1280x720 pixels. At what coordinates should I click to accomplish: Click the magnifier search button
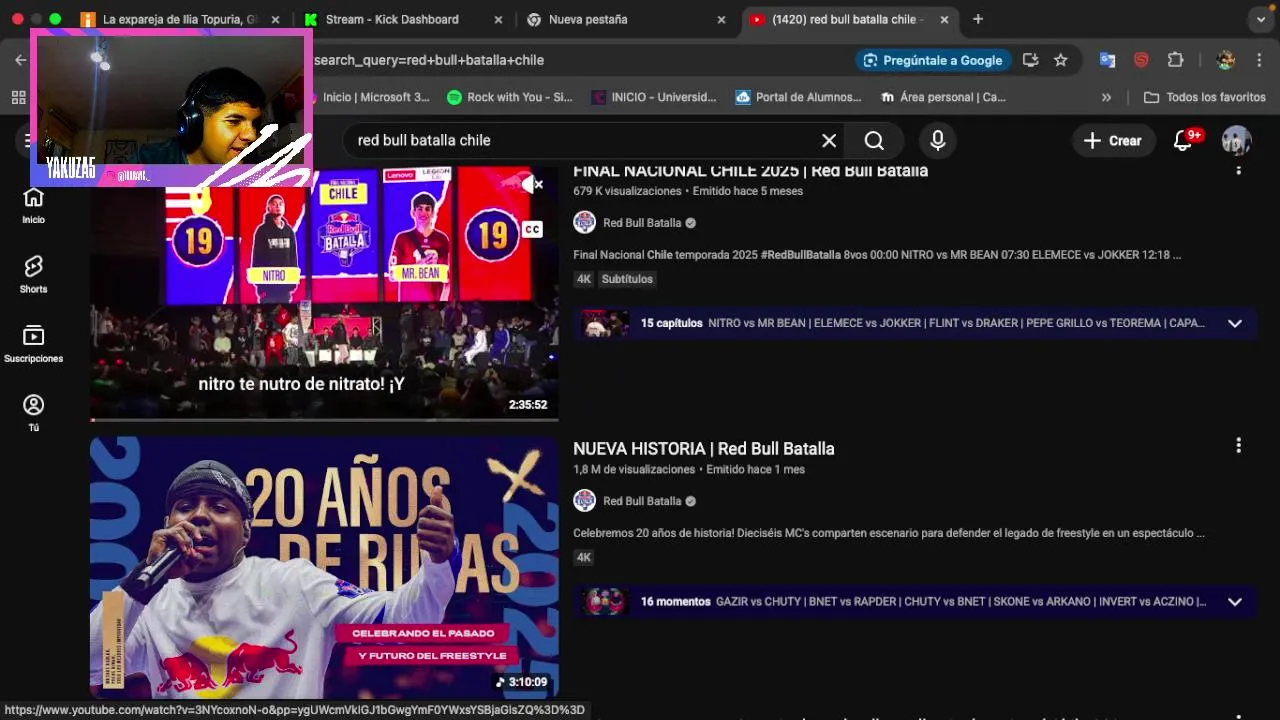pyautogui.click(x=874, y=140)
